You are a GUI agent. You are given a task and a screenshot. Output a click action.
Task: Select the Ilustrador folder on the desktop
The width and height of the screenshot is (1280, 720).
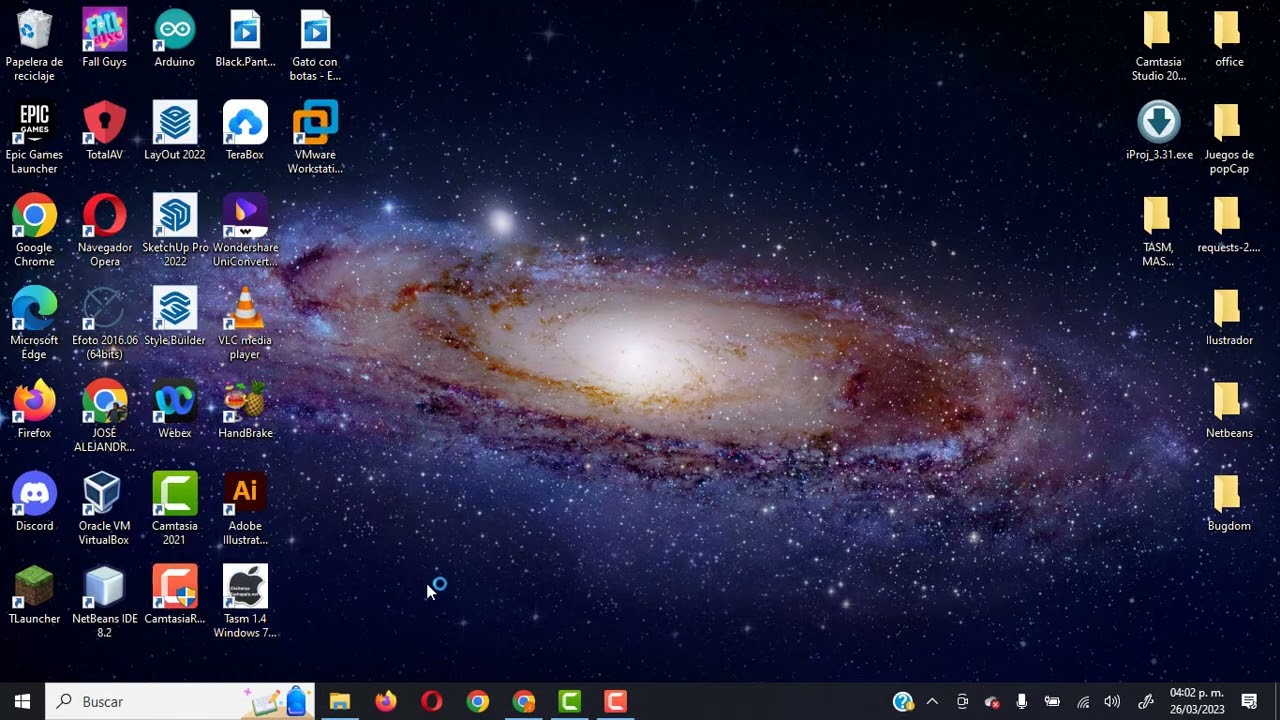point(1229,318)
